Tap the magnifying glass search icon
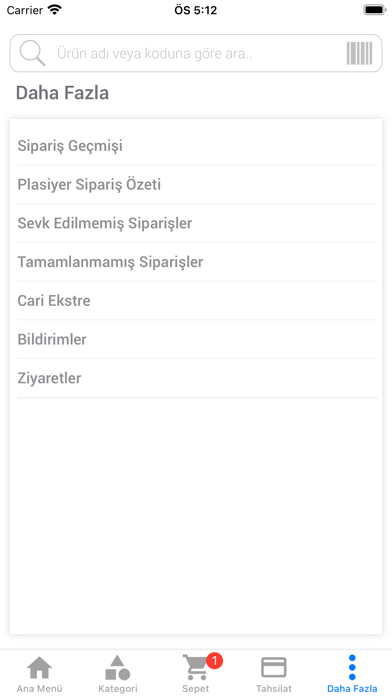392x696 pixels. (x=32, y=53)
